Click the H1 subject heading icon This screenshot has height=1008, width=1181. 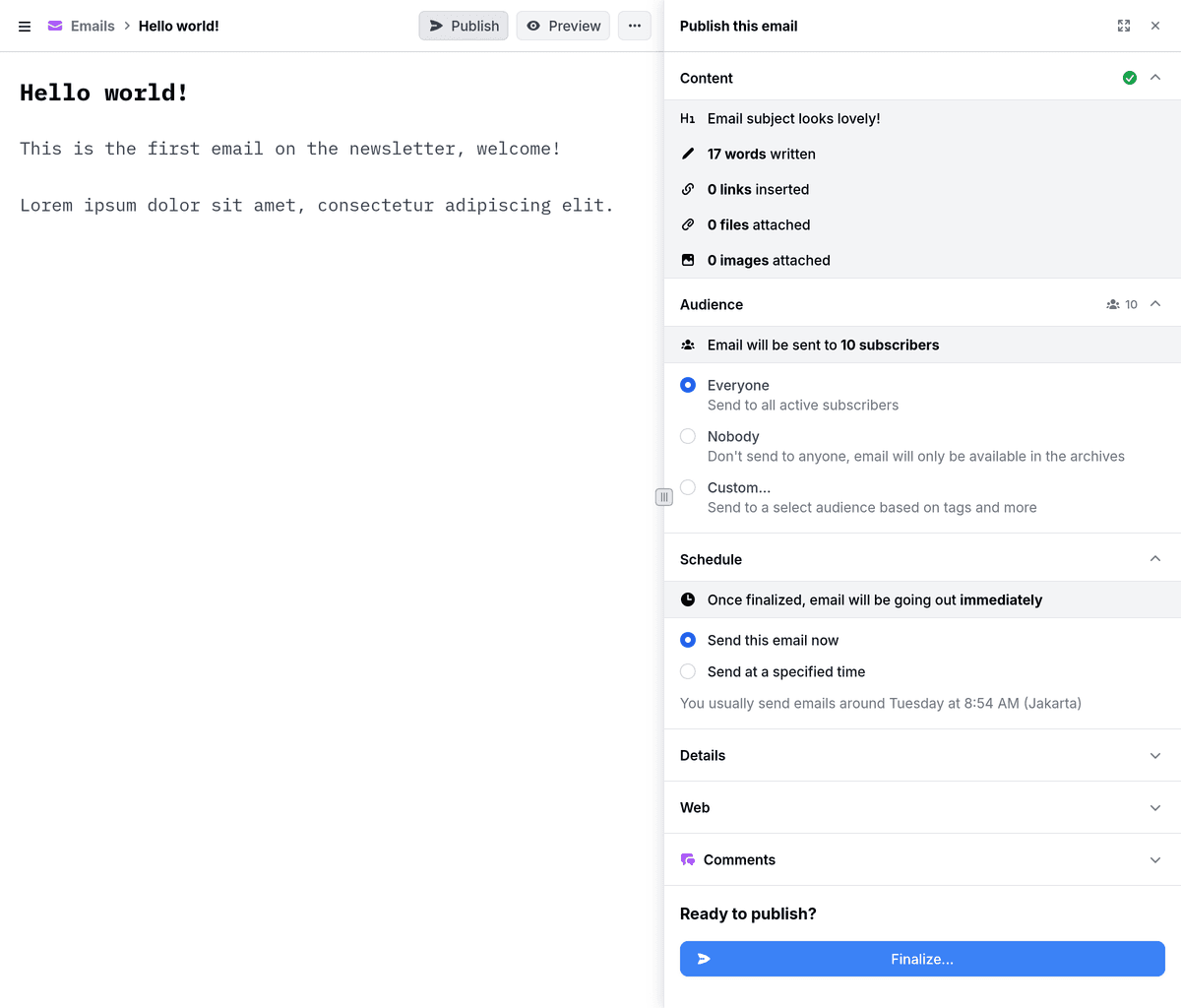click(687, 118)
